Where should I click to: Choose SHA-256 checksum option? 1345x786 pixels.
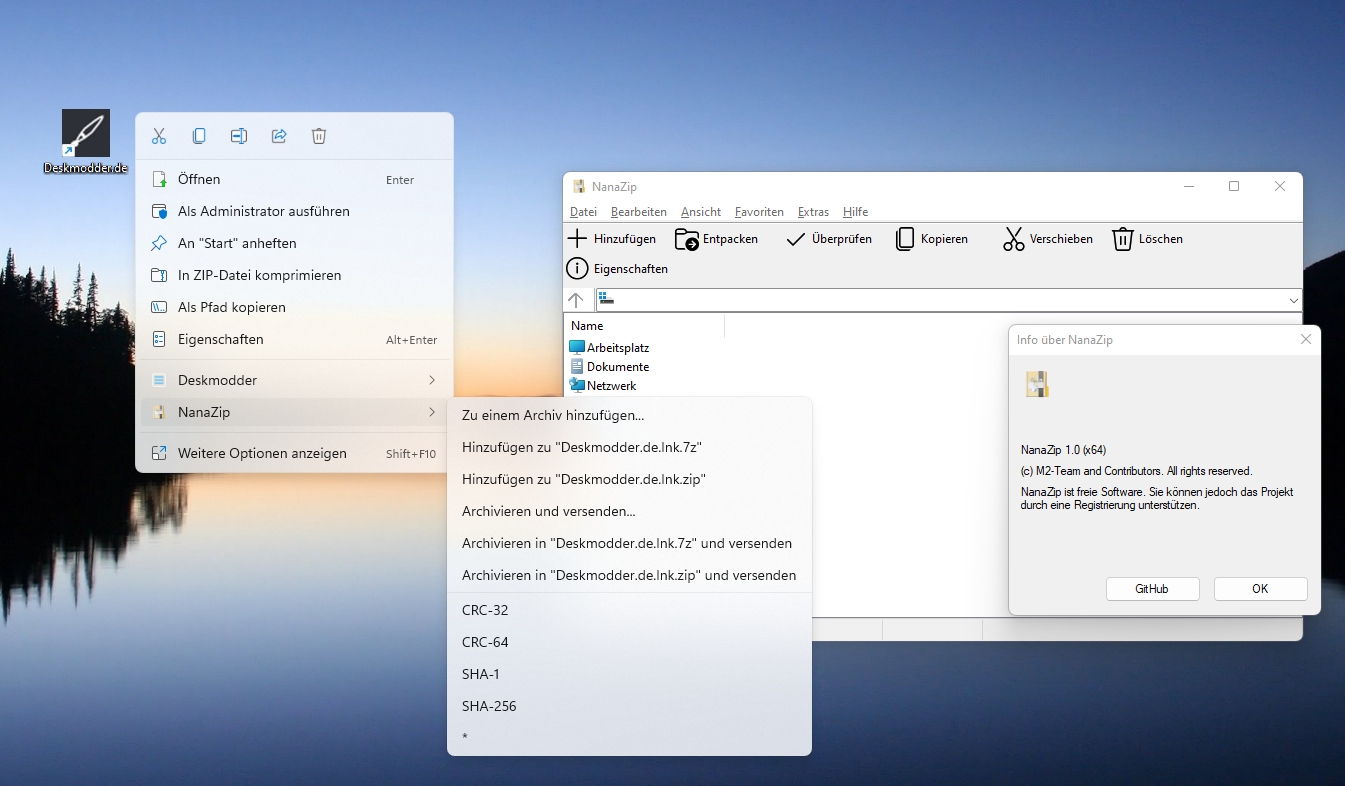point(629,706)
